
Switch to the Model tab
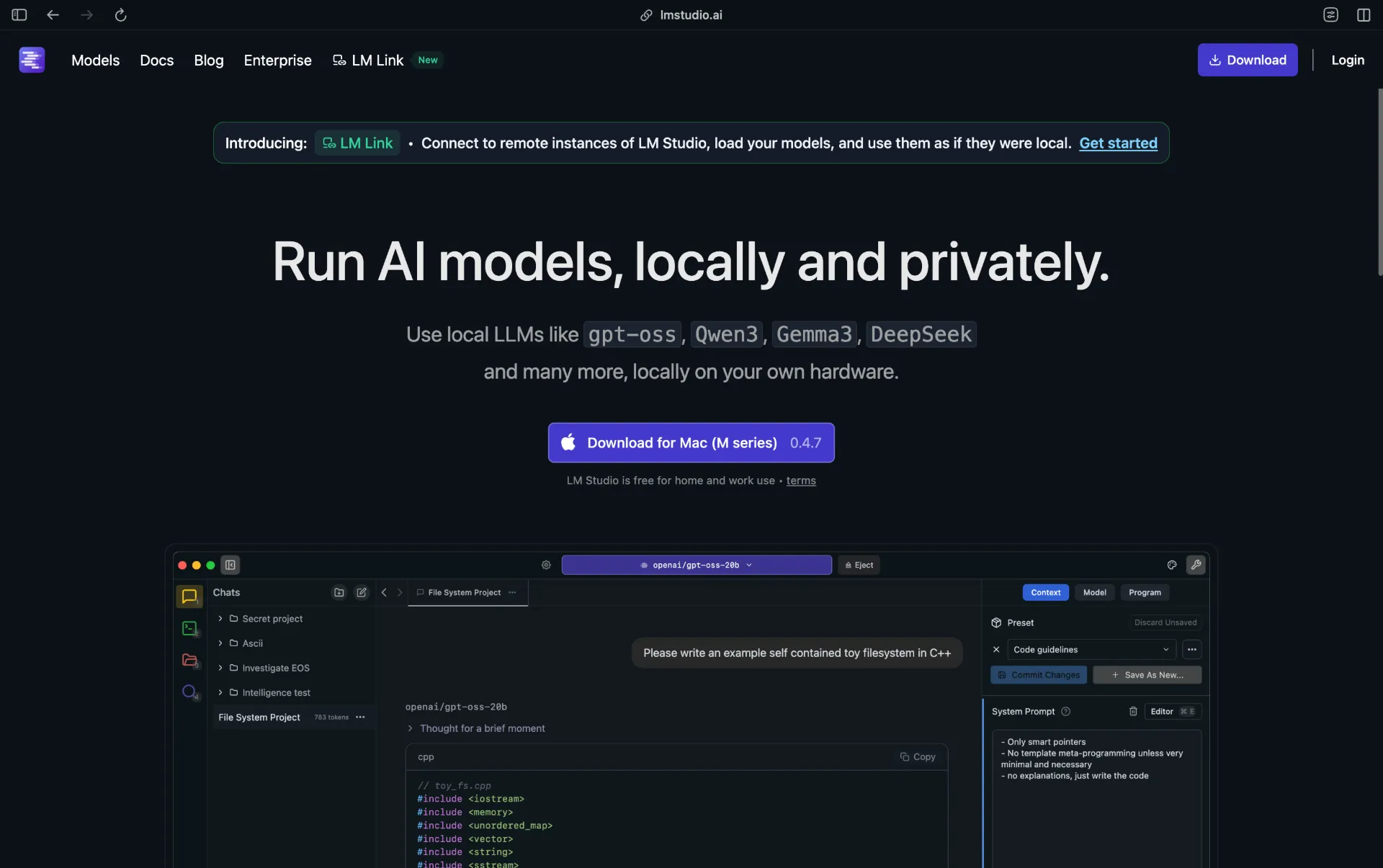[x=1094, y=592]
